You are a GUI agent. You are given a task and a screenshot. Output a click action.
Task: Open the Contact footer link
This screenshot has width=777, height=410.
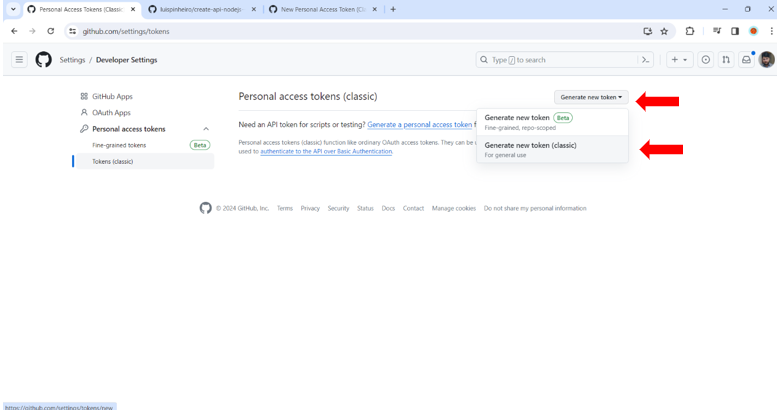point(413,208)
